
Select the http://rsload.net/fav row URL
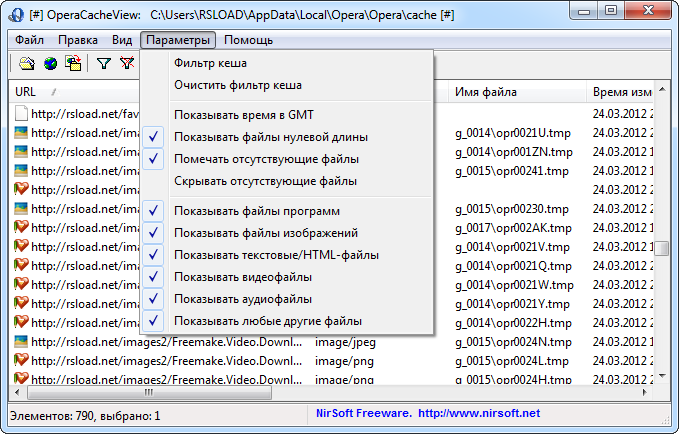pyautogui.click(x=85, y=113)
